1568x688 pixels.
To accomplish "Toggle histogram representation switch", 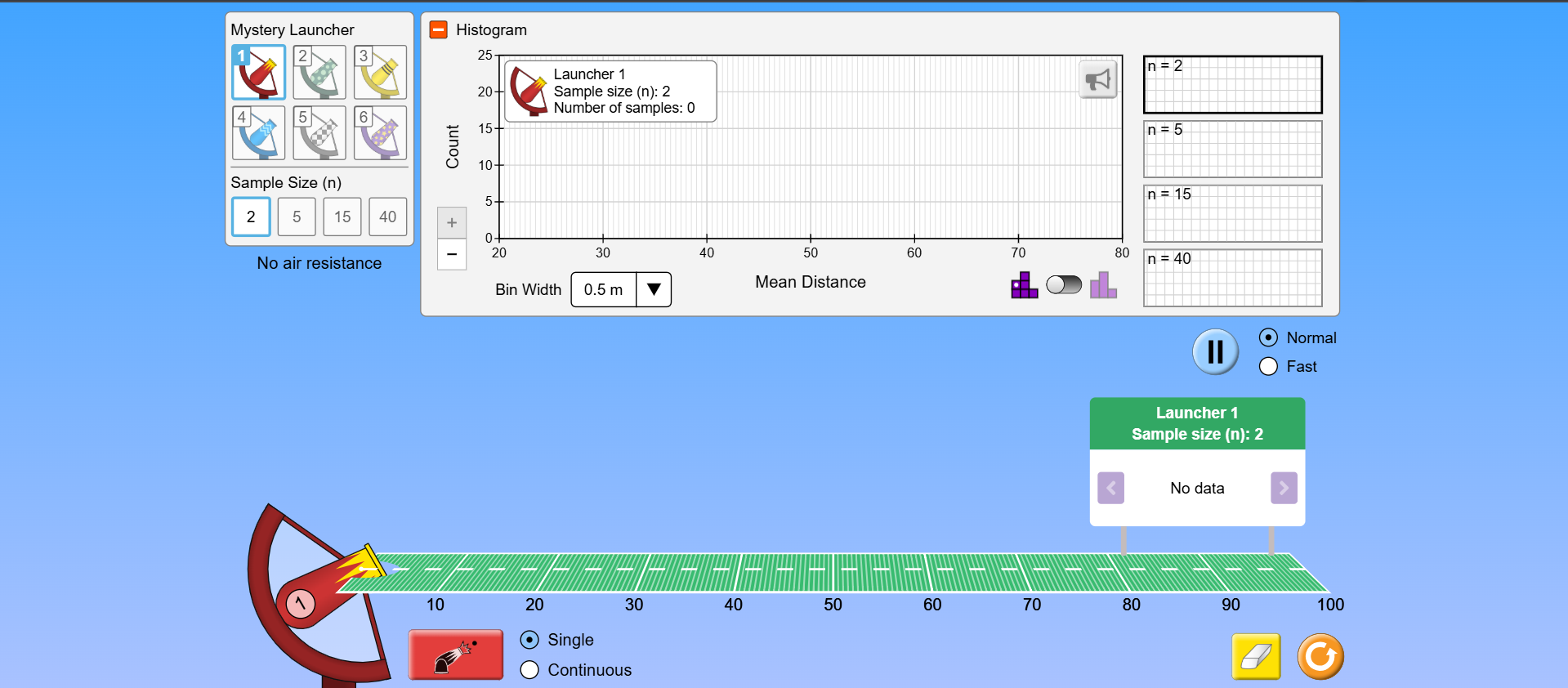I will pos(1063,284).
